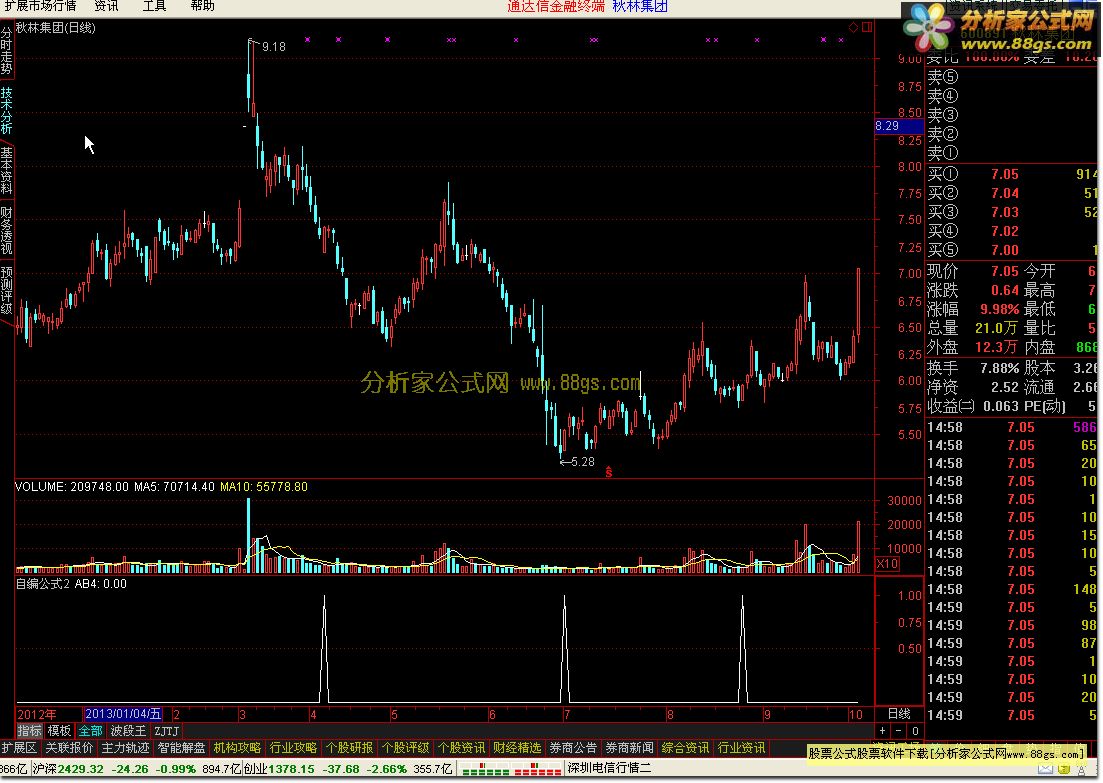Open the 综合资讯 tab
Screen dimensions: 1103x783
pyautogui.click(x=685, y=748)
